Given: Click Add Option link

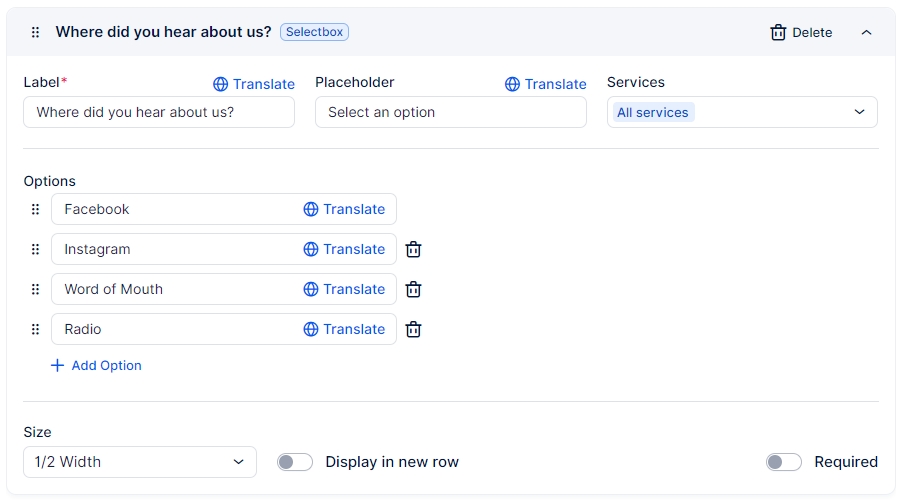Looking at the screenshot, I should [x=96, y=366].
